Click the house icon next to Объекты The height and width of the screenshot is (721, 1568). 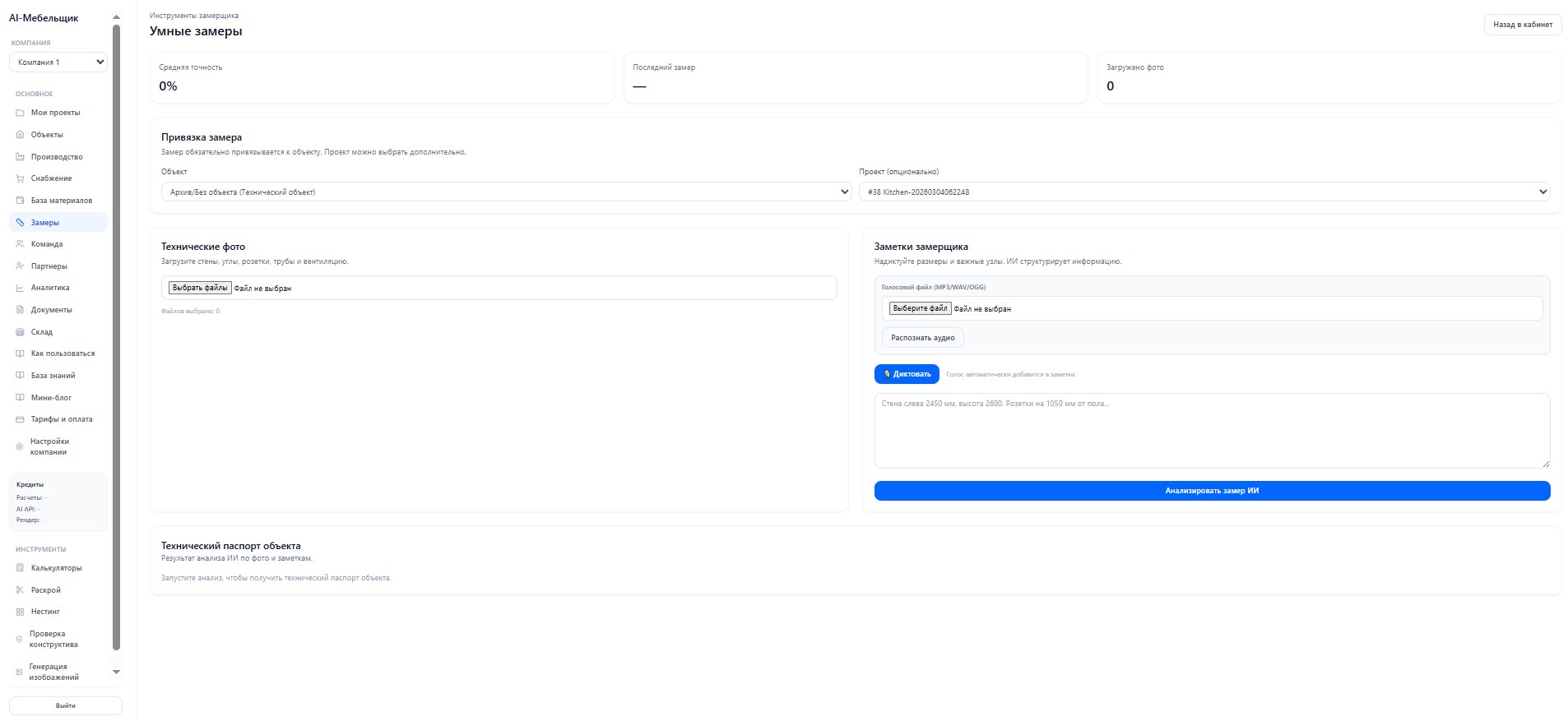click(x=20, y=135)
